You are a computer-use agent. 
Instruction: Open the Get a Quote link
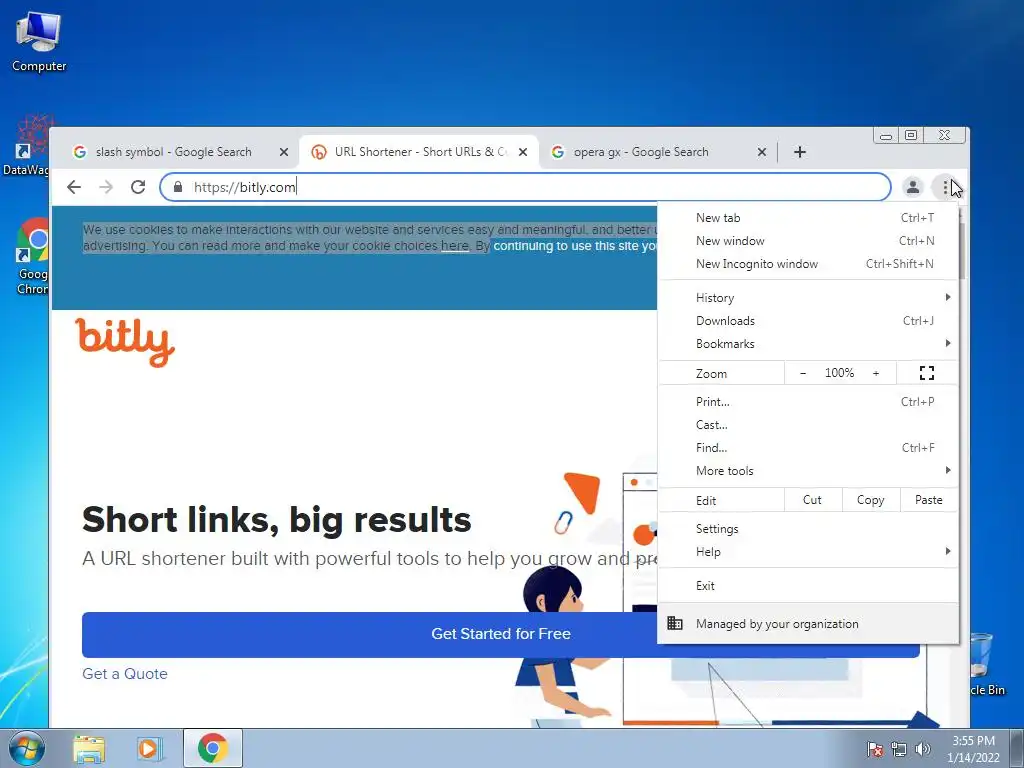coord(125,674)
